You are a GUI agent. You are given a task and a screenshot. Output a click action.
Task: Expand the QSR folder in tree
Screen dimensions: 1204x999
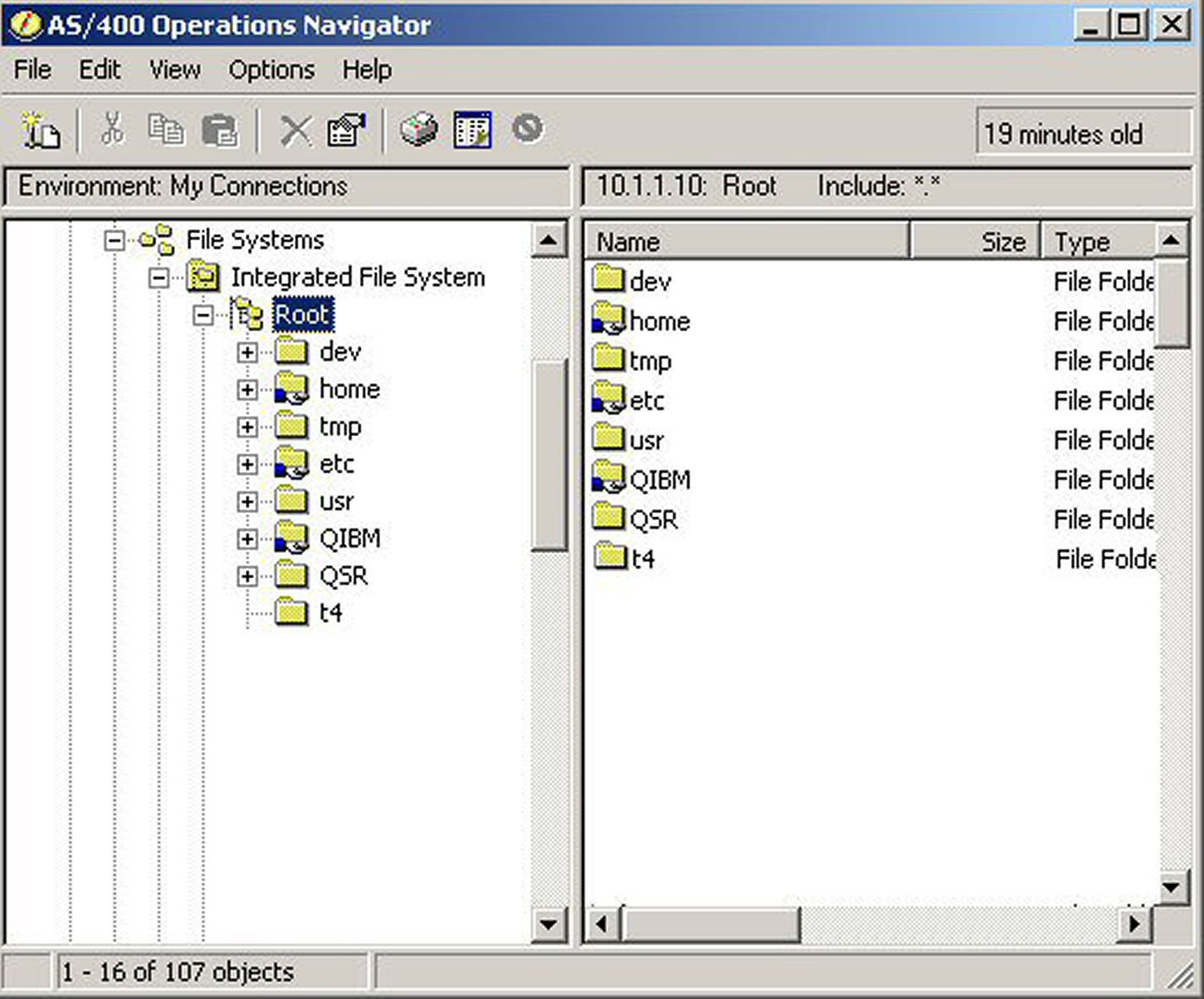pos(248,576)
